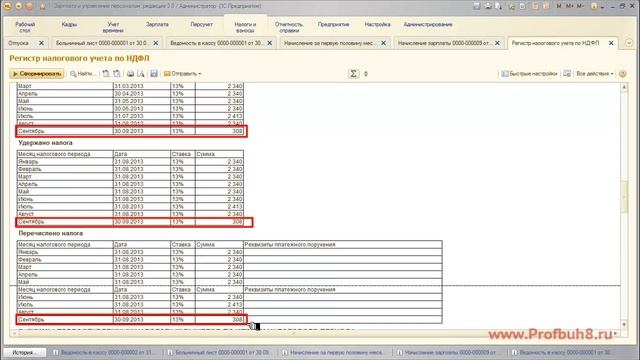Click the Июль 2 413 amount in Удержано налога
Image resolution: width=640 pixels, height=360 pixels.
click(x=219, y=207)
